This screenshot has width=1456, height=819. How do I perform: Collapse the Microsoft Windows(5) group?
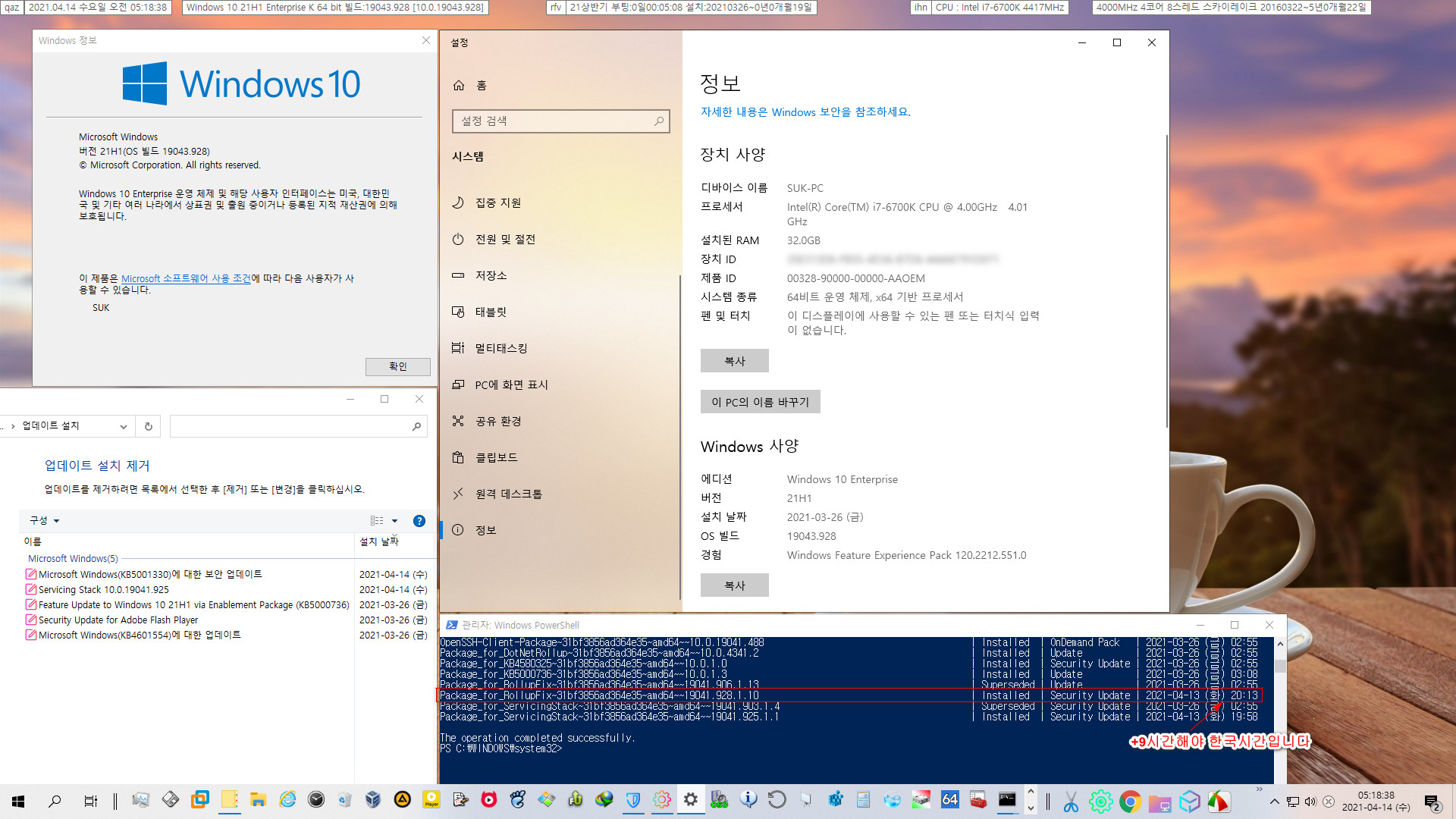(73, 559)
